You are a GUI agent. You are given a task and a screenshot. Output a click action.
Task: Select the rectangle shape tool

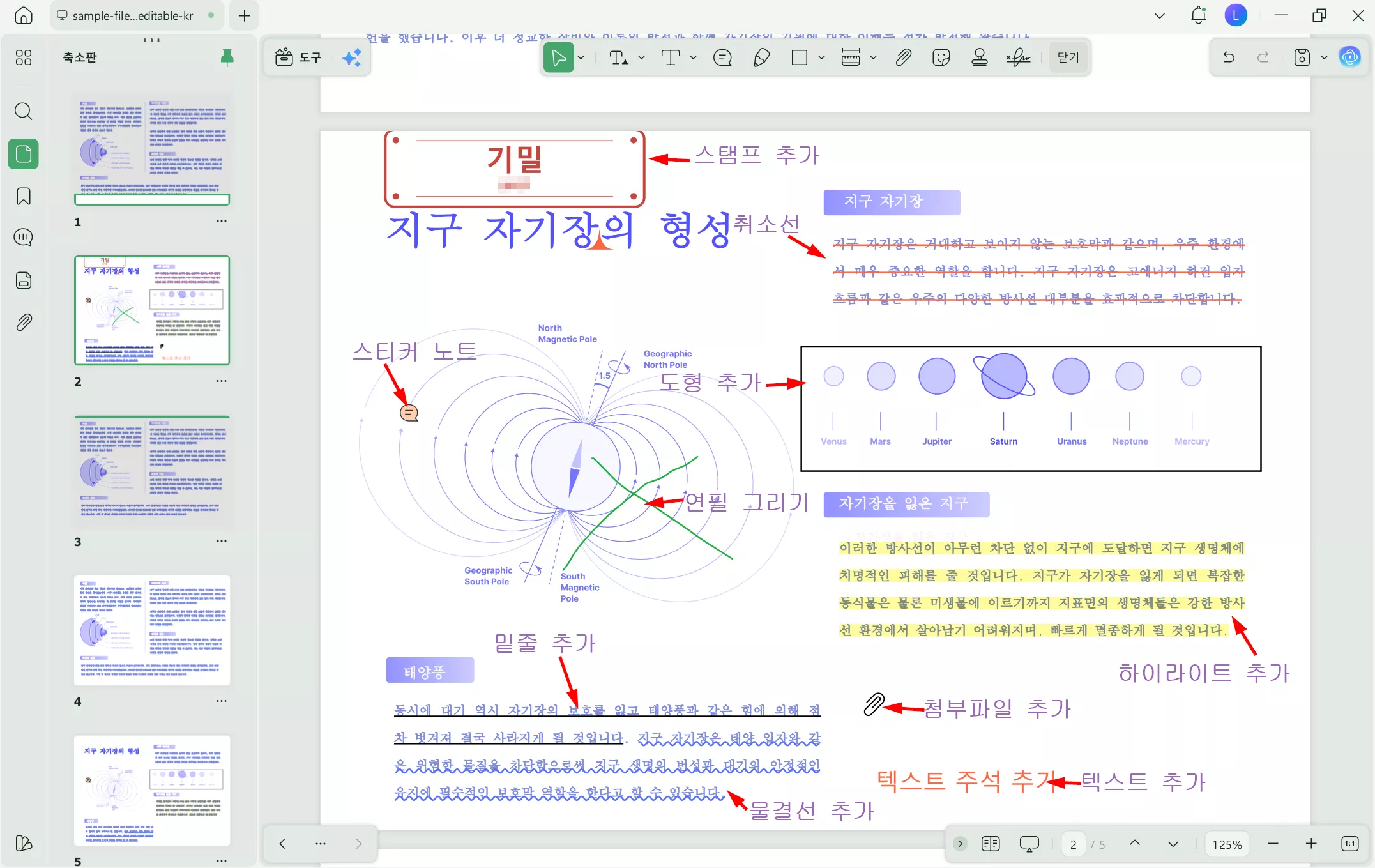coord(800,57)
